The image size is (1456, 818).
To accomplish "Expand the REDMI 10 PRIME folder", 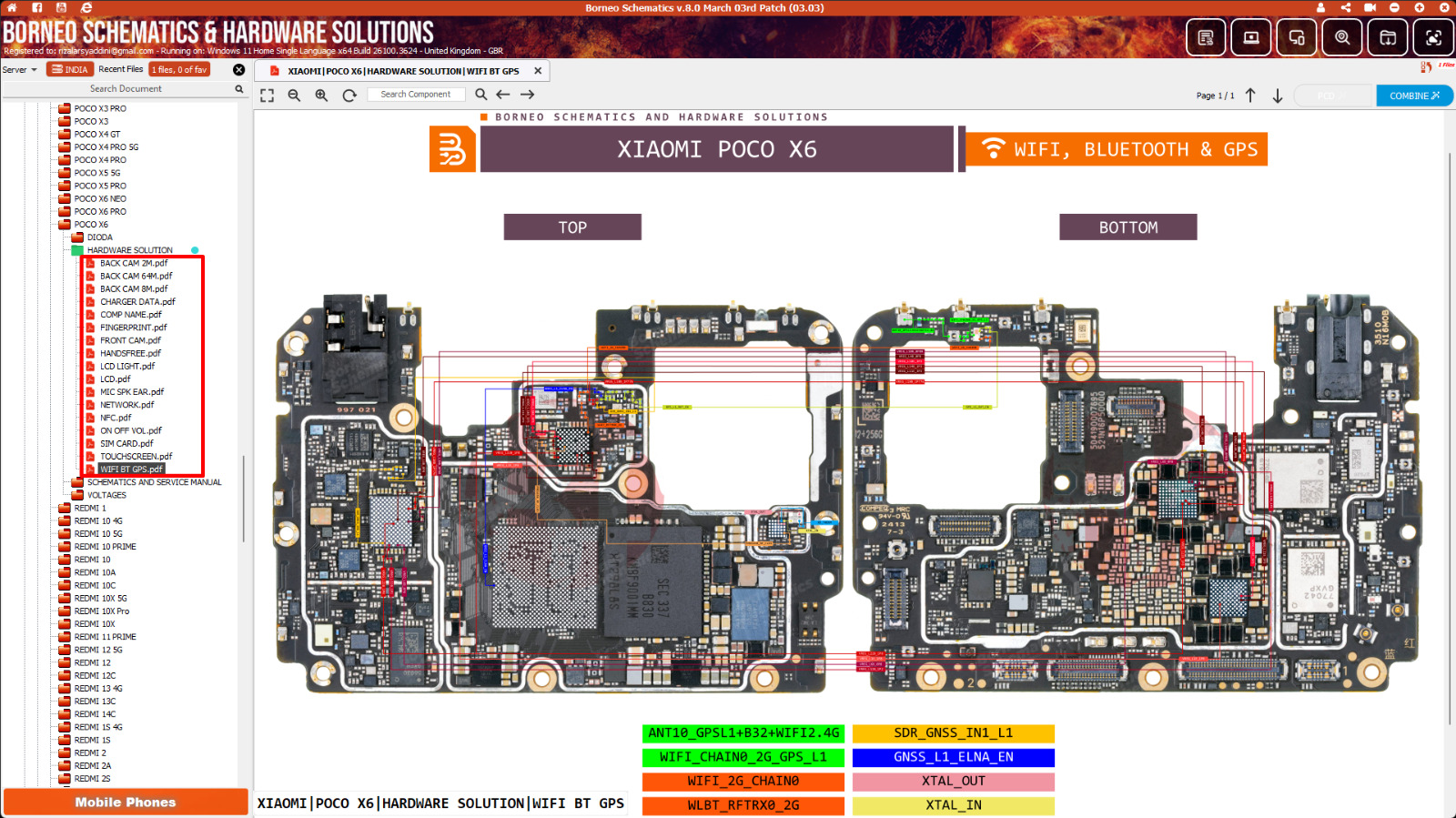I will 65,547.
